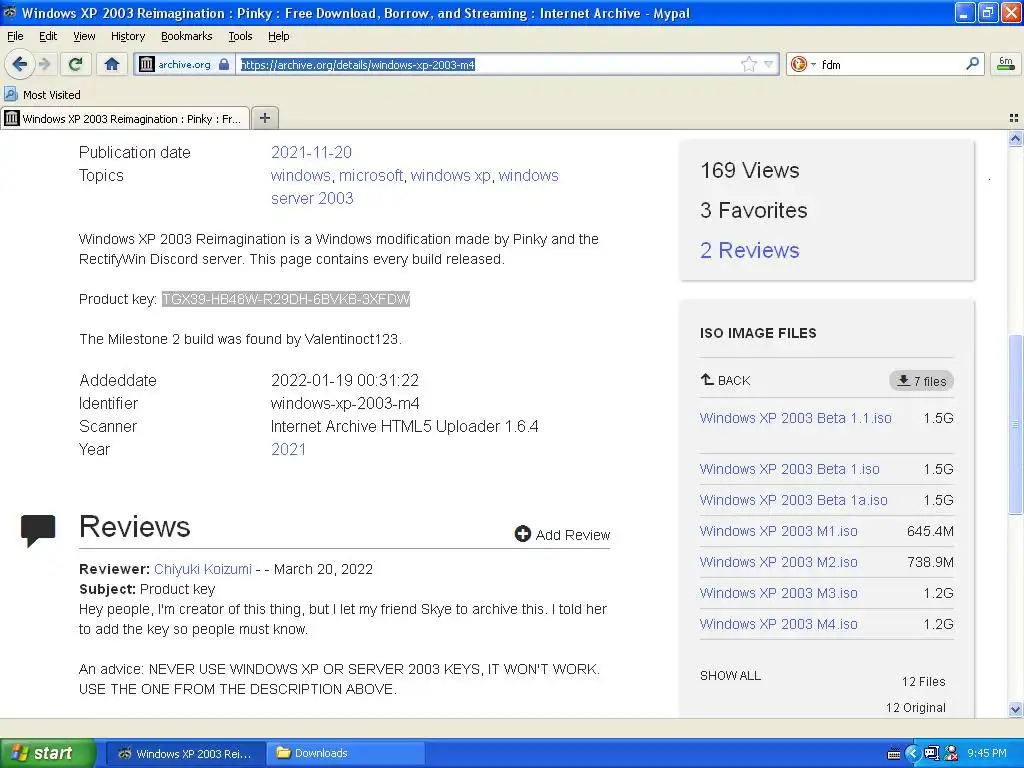1024x768 pixels.
Task: Click the padlock security icon
Action: pos(224,64)
